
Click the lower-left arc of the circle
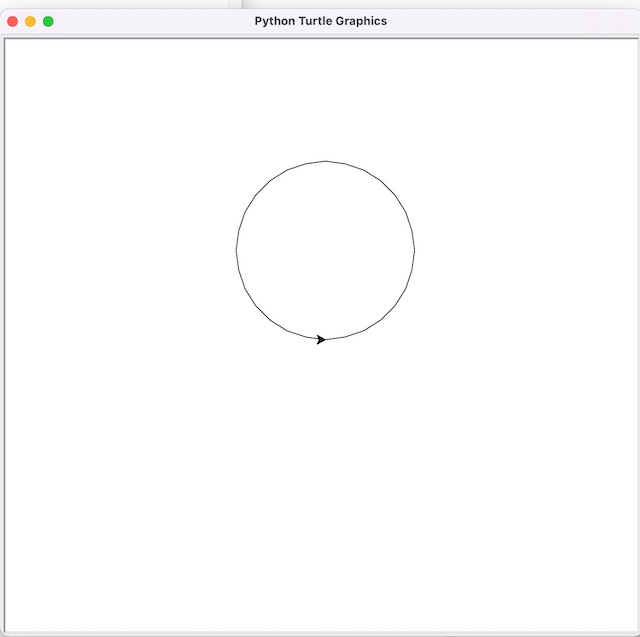coord(263,313)
